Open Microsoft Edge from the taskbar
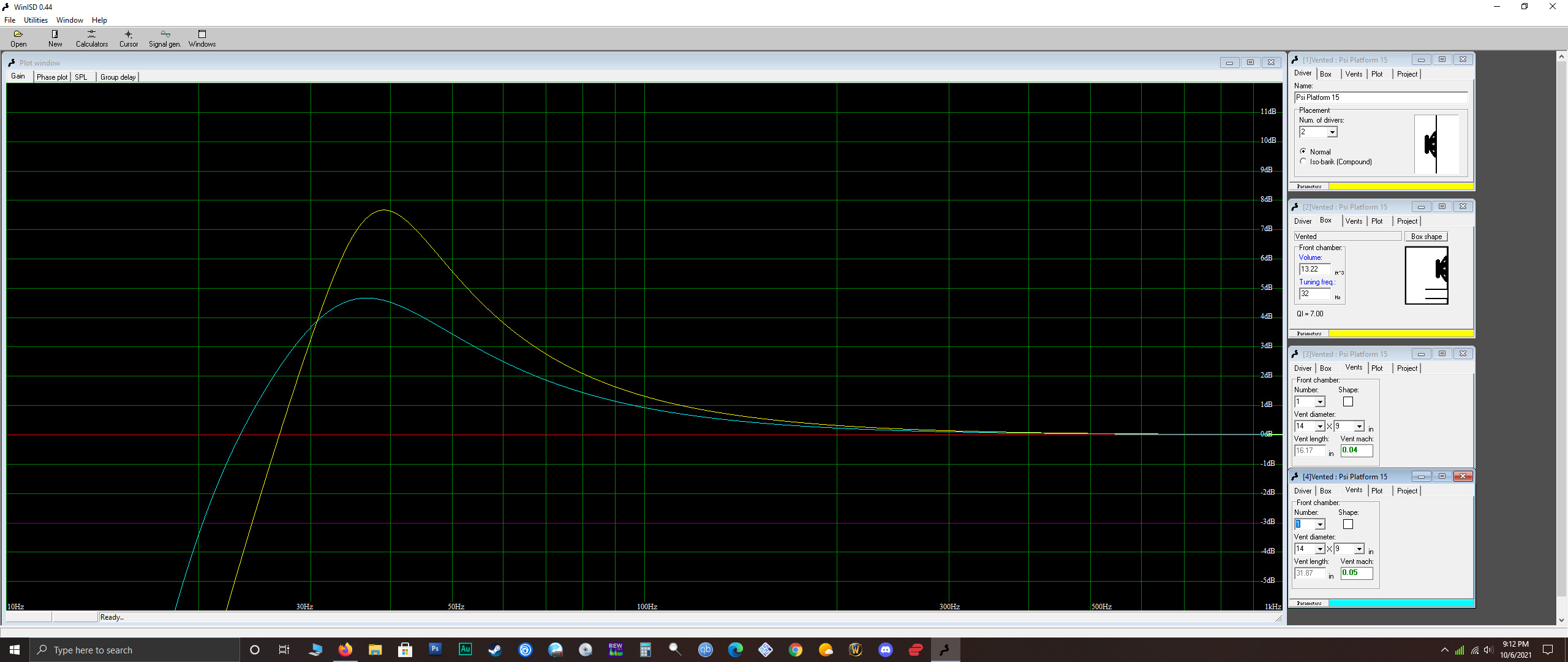Screen dimensions: 1568x662 [x=736, y=650]
